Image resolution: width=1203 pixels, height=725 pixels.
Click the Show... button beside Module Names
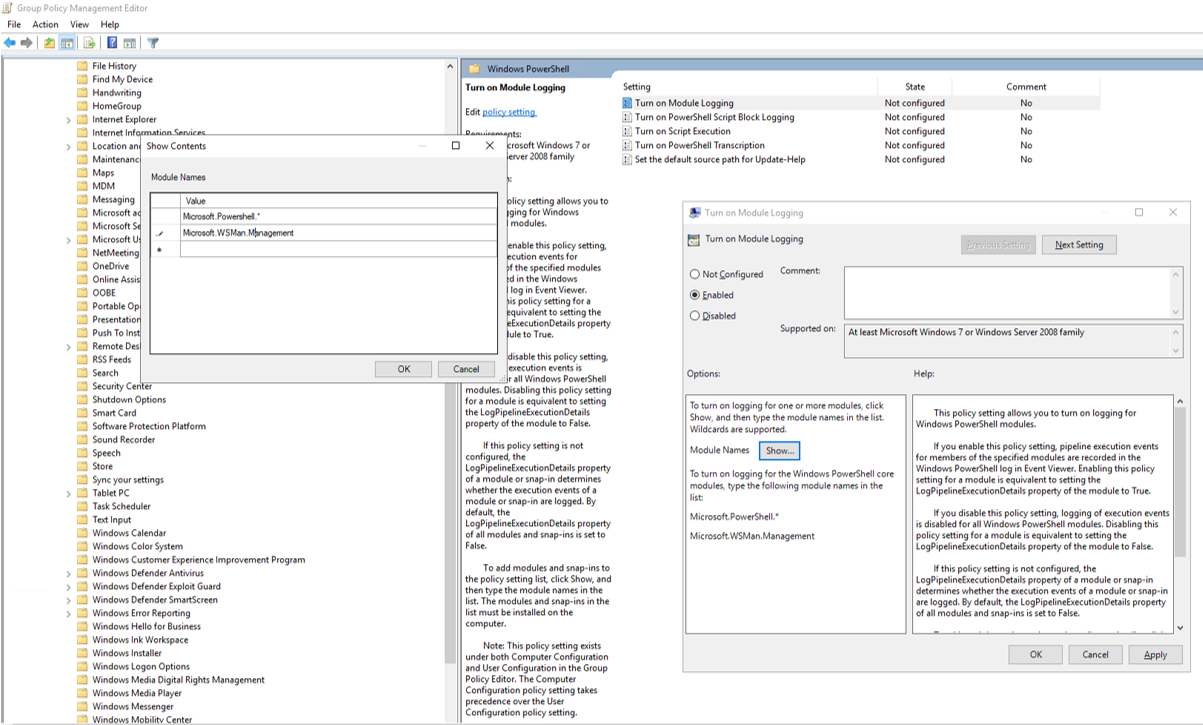point(780,451)
